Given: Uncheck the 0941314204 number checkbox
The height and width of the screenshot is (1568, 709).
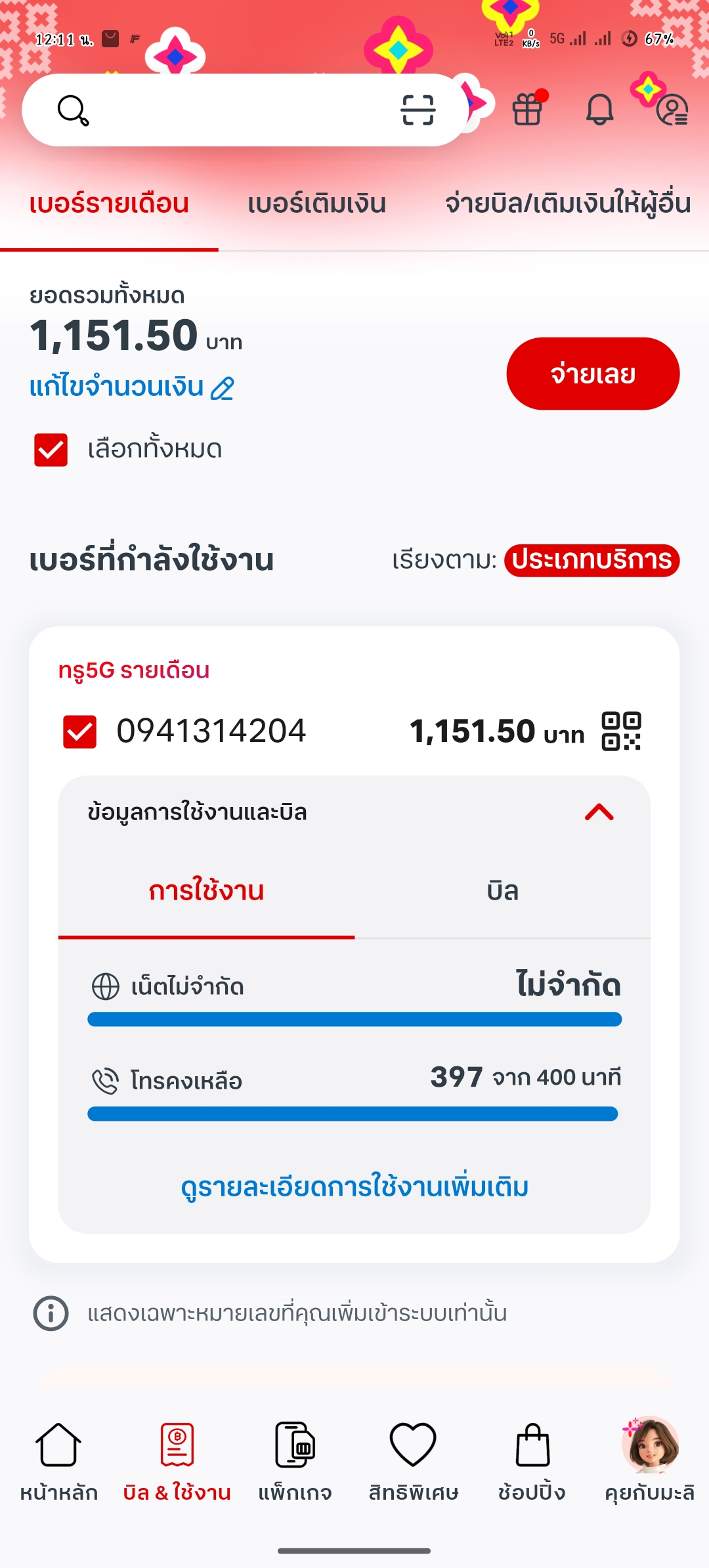Looking at the screenshot, I should pos(79,731).
